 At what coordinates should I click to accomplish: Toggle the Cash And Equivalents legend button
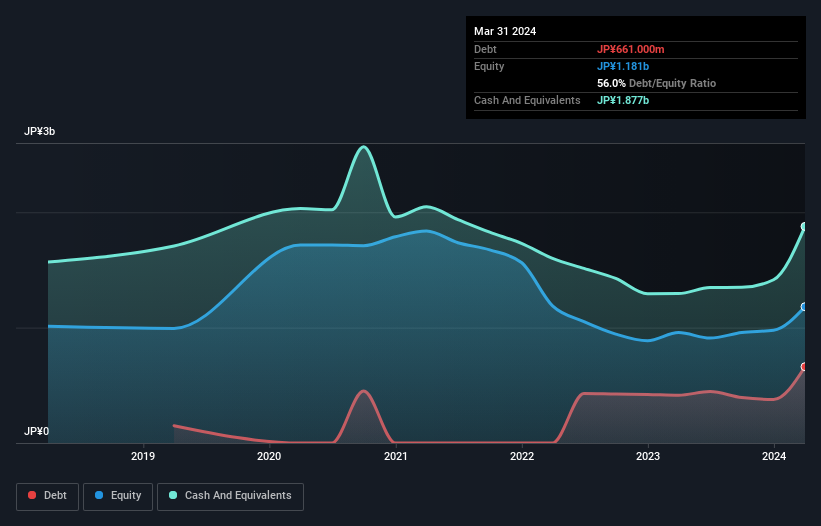click(x=230, y=496)
